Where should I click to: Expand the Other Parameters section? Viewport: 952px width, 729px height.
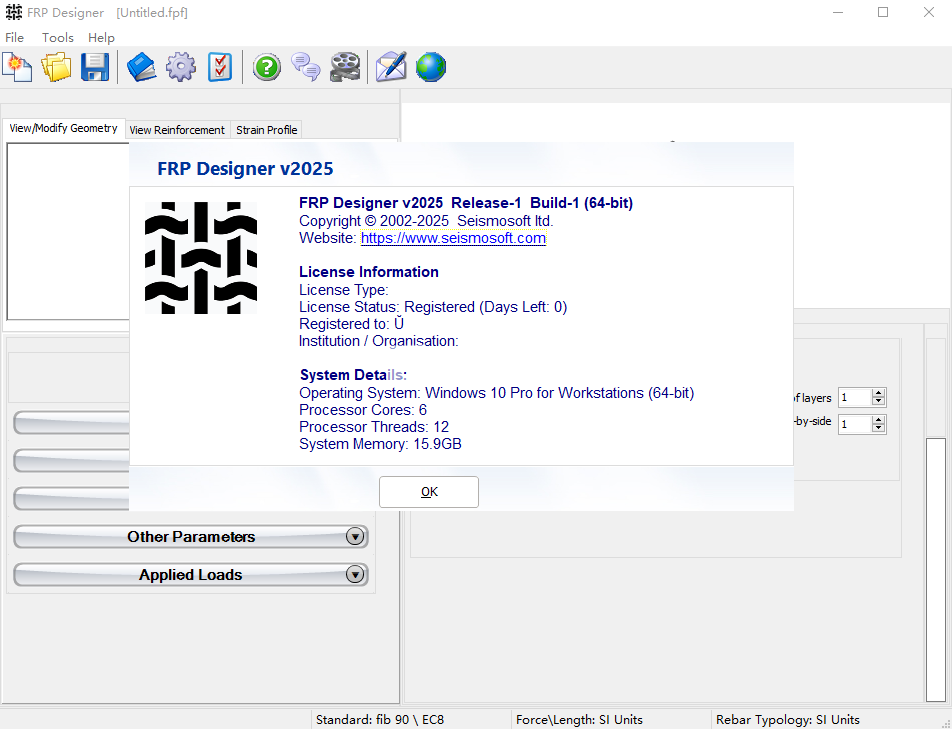coord(191,537)
